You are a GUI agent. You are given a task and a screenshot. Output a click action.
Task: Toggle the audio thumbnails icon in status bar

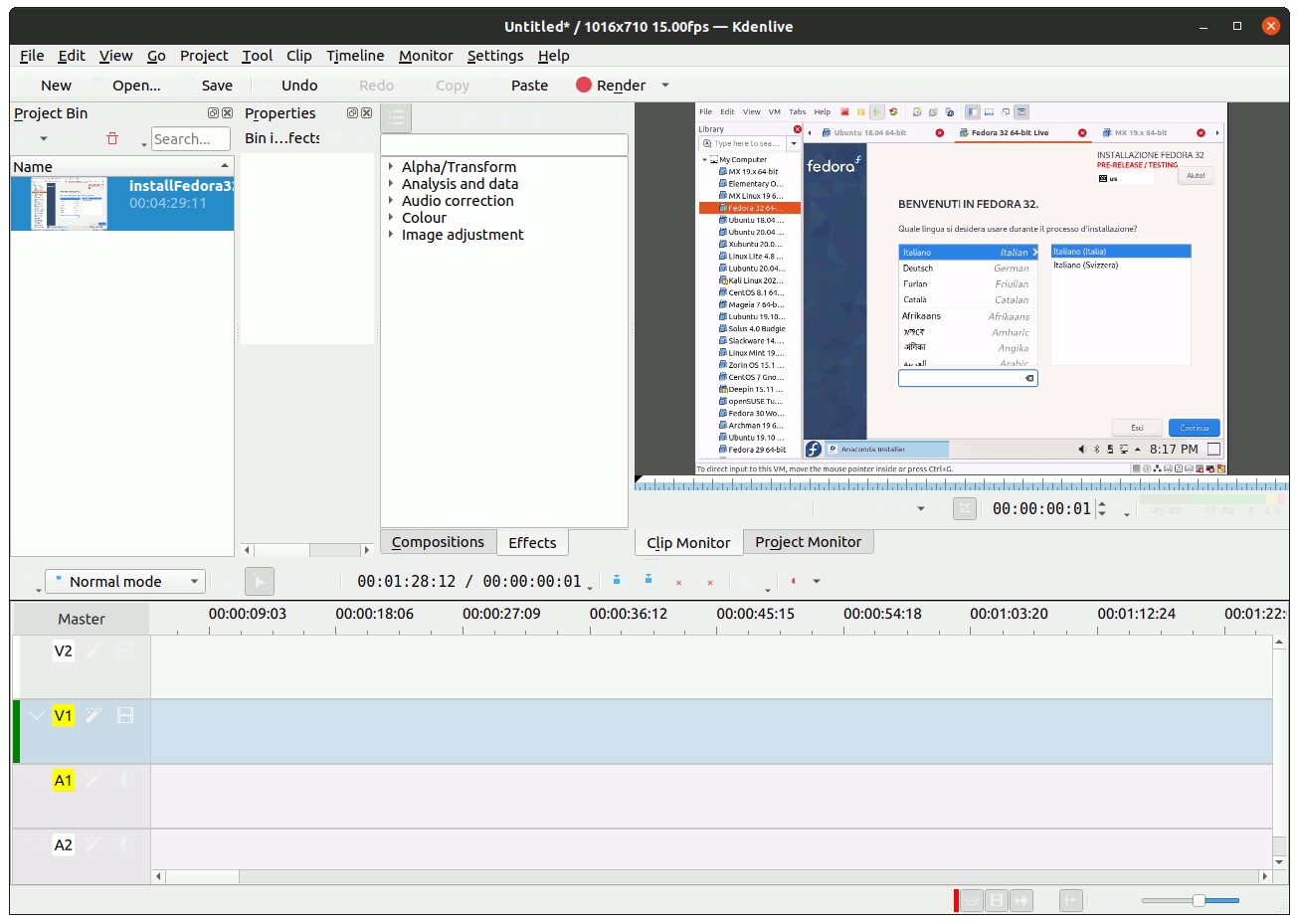(1021, 900)
